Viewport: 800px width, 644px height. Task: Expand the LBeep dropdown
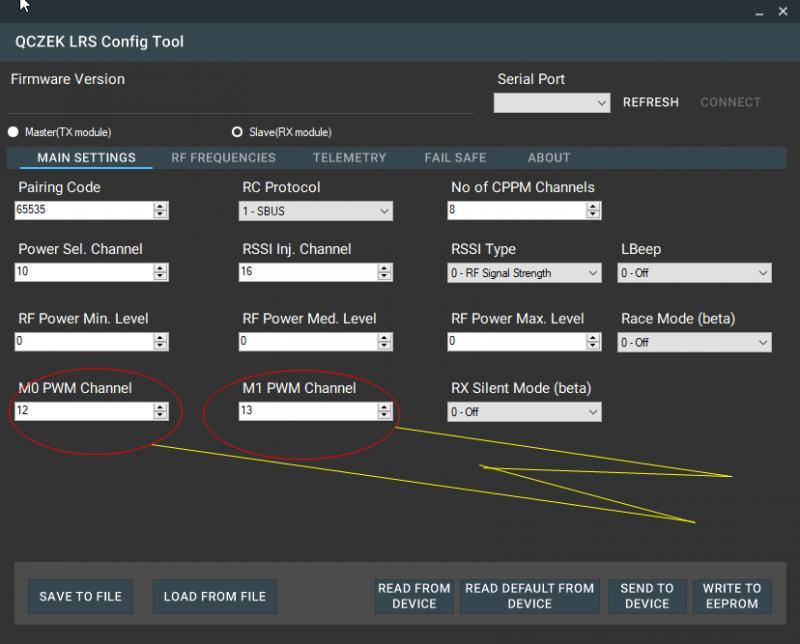694,273
